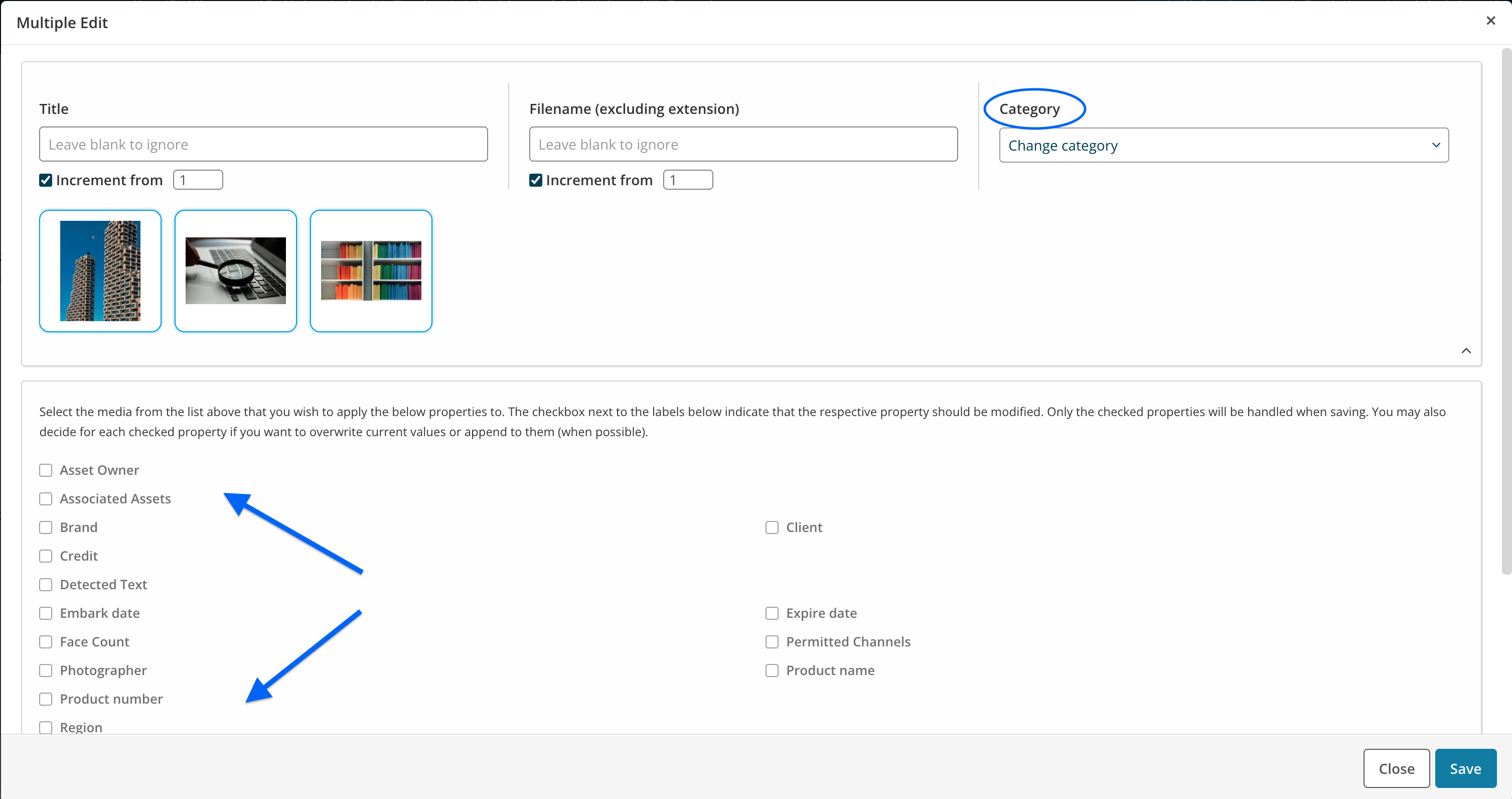Check the Embark date checkbox

point(46,613)
